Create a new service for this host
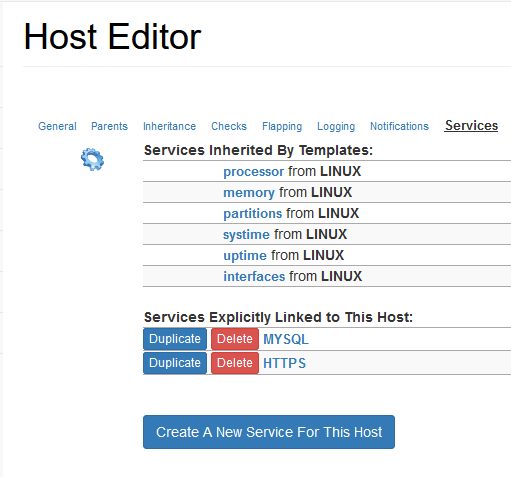The width and height of the screenshot is (511, 477). coord(269,432)
